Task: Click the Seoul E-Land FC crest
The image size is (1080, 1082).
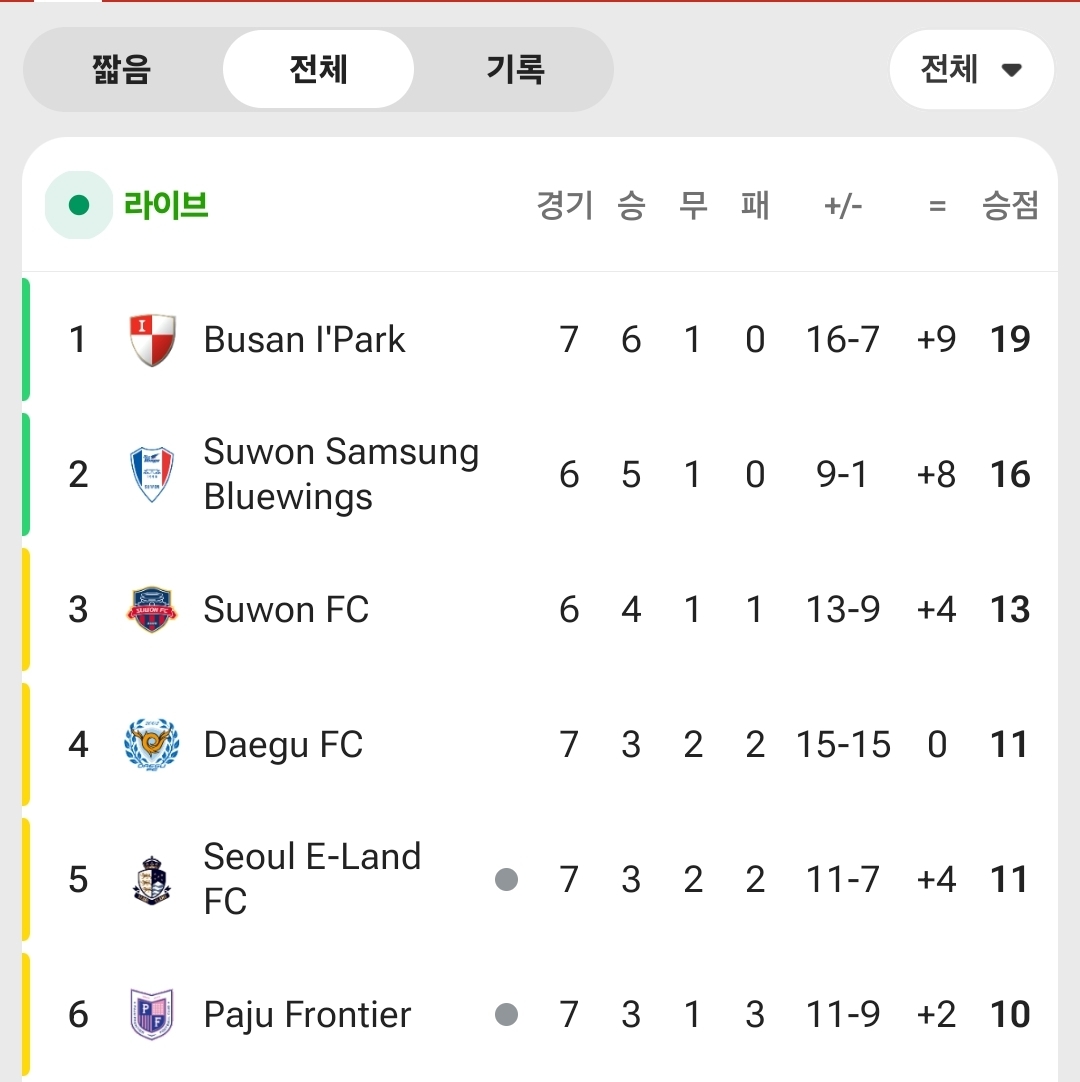Action: pos(153,880)
